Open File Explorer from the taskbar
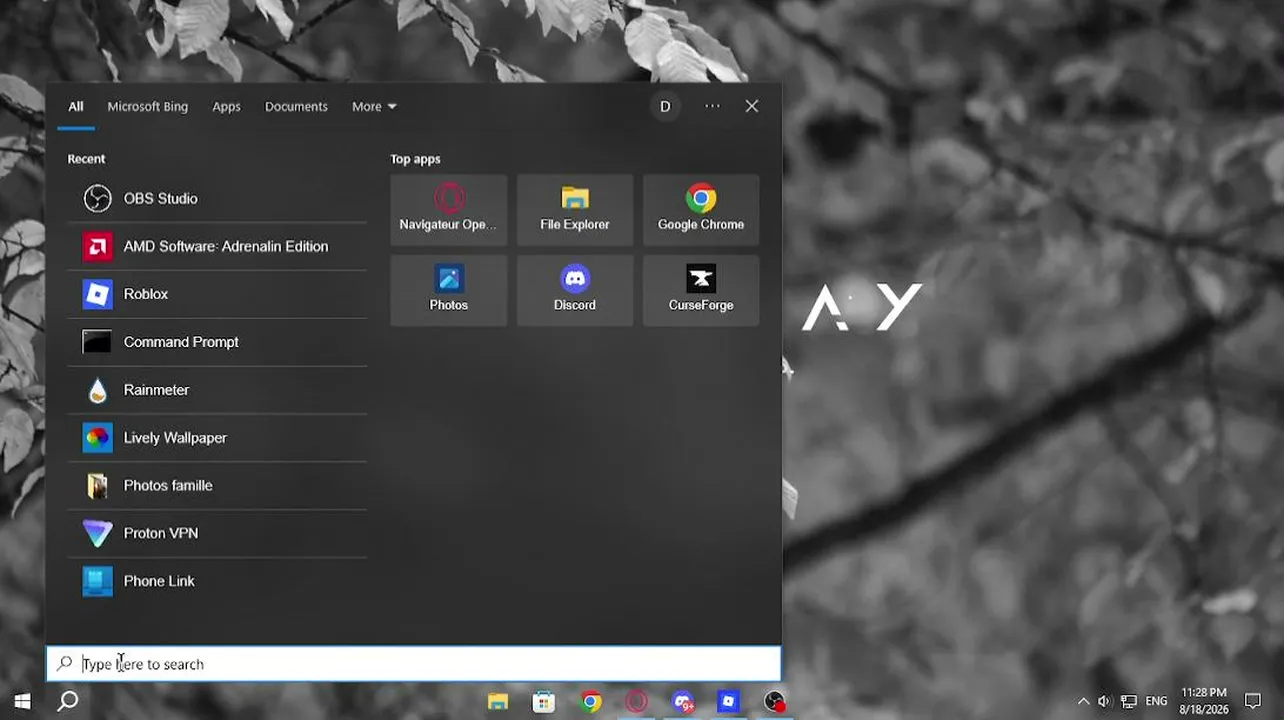Viewport: 1284px width, 720px height. click(498, 702)
